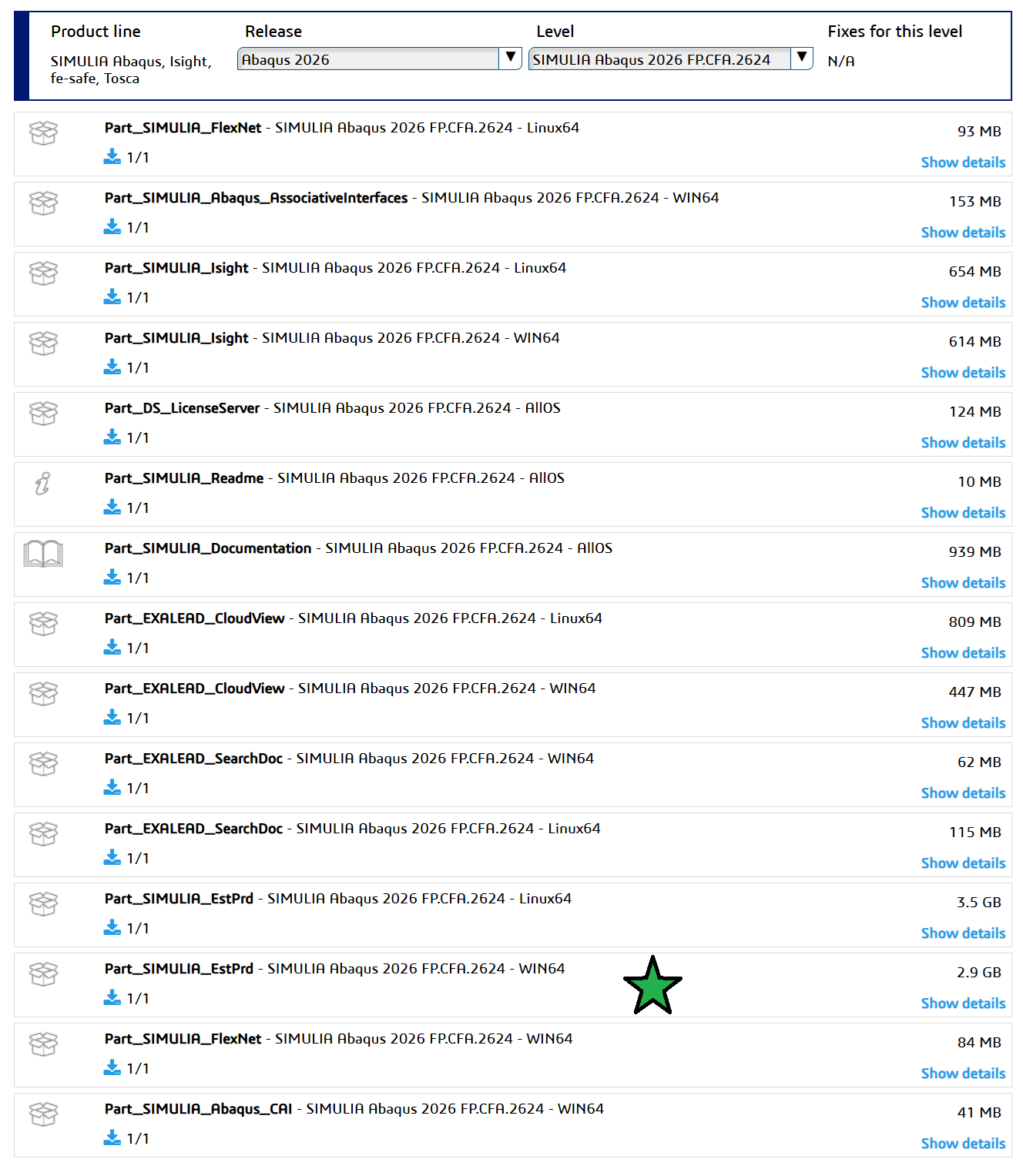Show details for Isight WIN64
This screenshot has width=1023, height=1176.
click(963, 373)
